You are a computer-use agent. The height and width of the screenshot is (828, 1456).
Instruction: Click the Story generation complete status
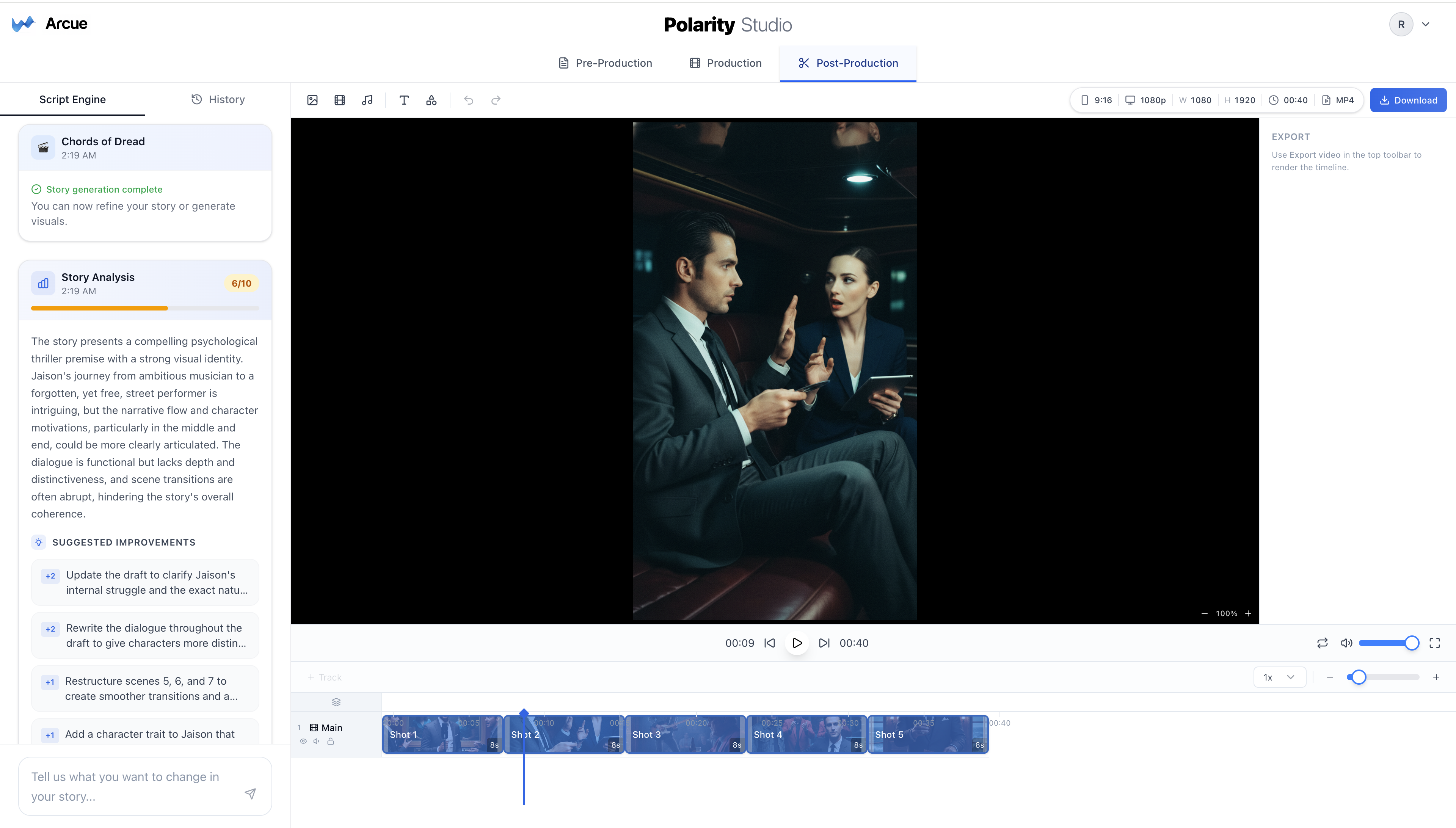coord(97,190)
